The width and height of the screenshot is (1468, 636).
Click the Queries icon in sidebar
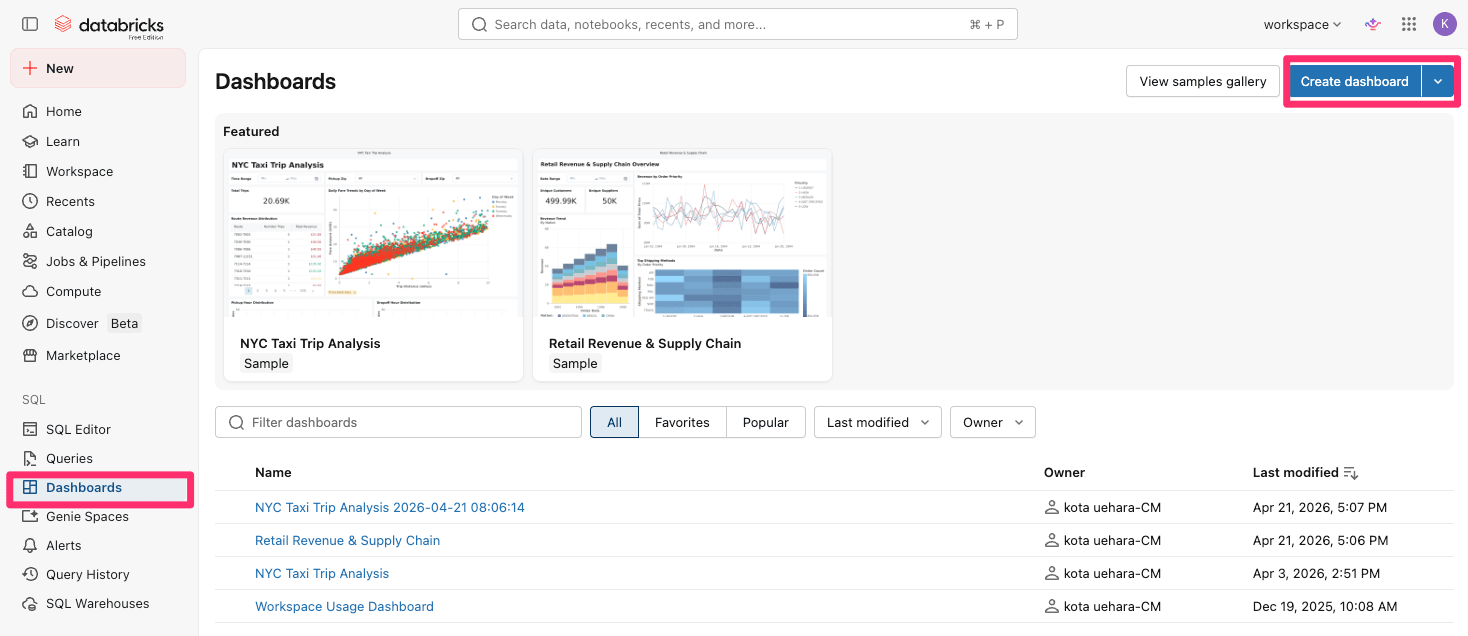(30, 458)
